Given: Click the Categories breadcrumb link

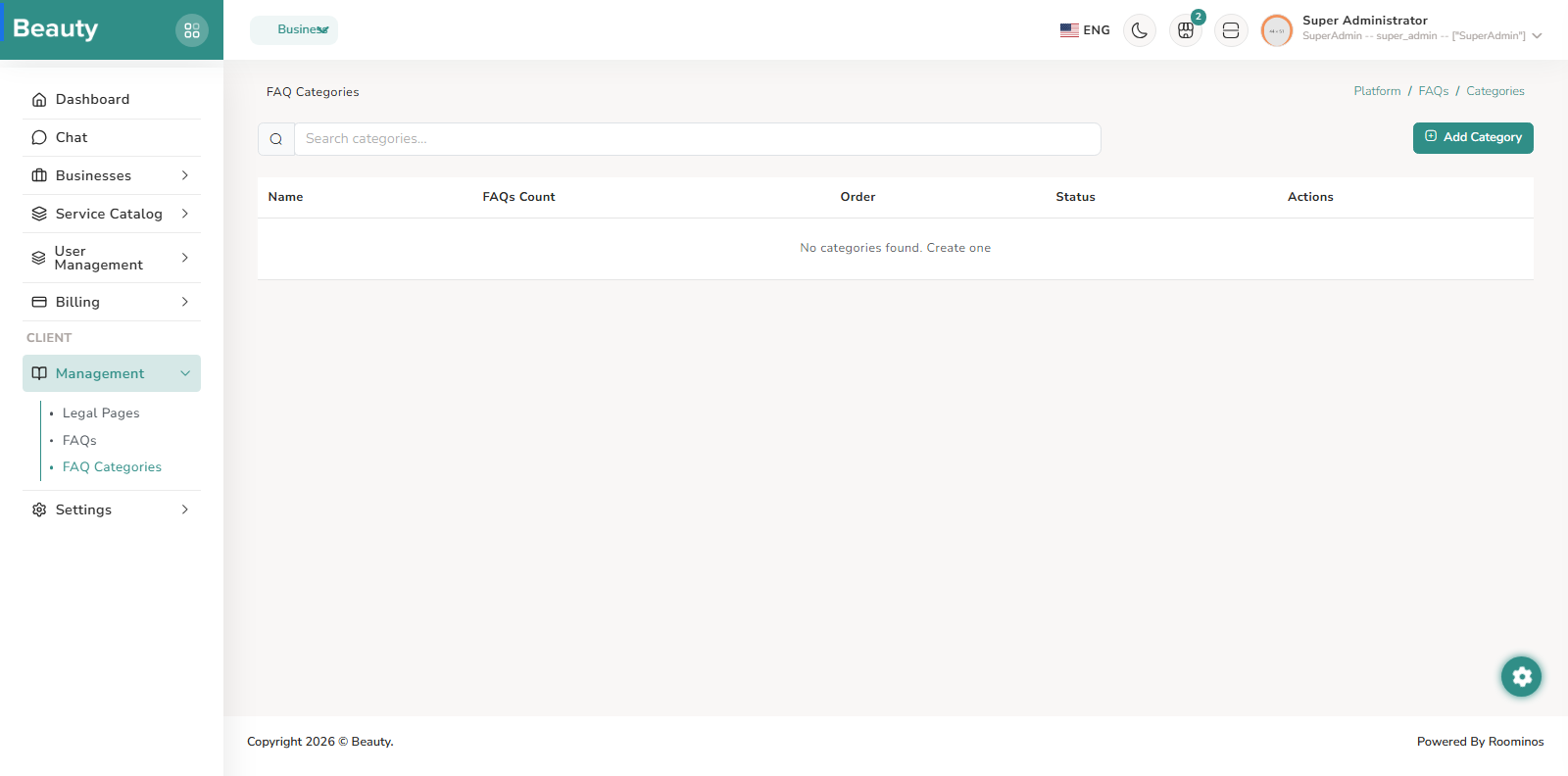Looking at the screenshot, I should [x=1495, y=91].
